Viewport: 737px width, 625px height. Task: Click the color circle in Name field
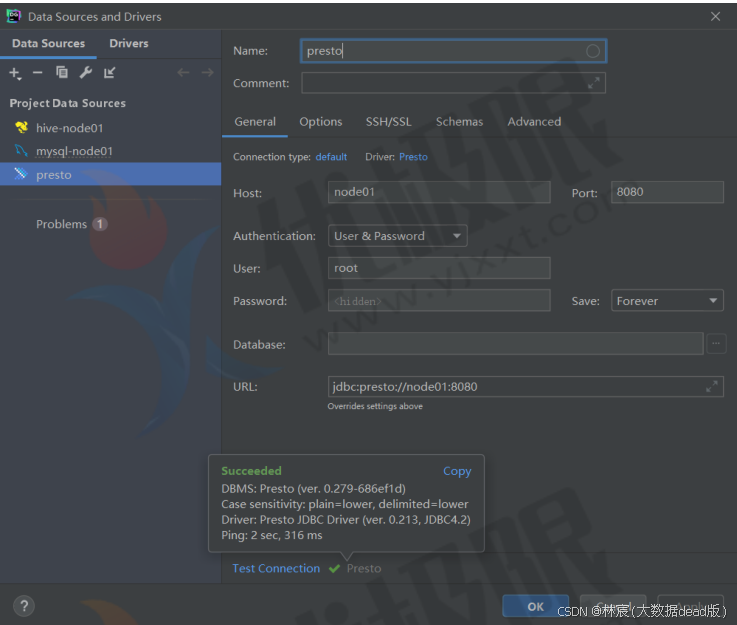tap(593, 51)
